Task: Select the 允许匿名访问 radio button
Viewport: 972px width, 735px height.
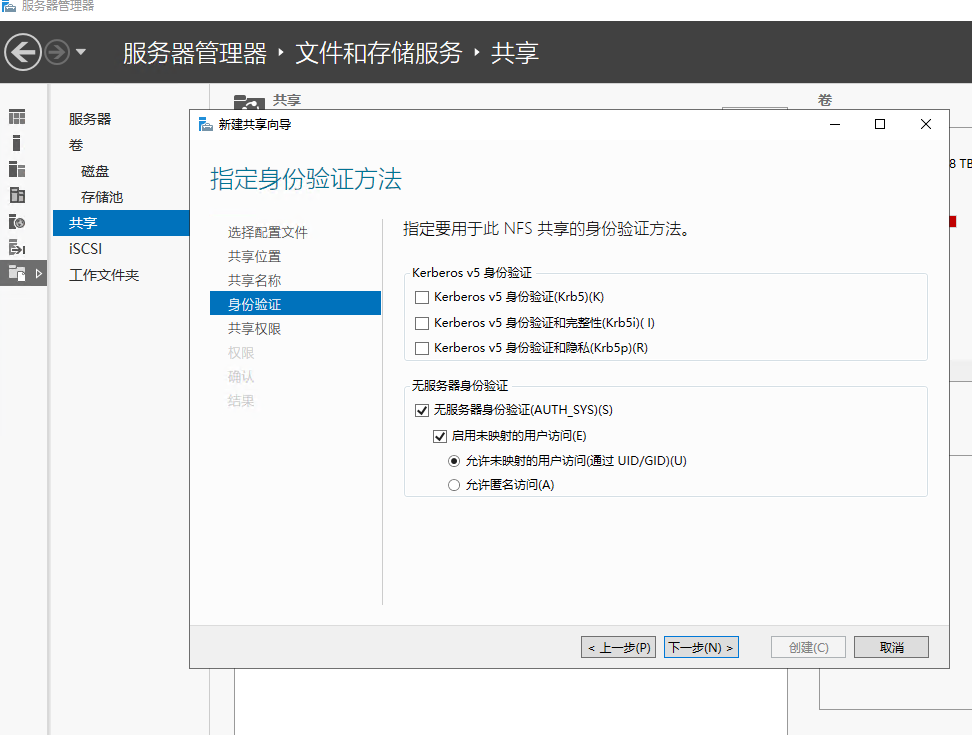Action: click(454, 485)
